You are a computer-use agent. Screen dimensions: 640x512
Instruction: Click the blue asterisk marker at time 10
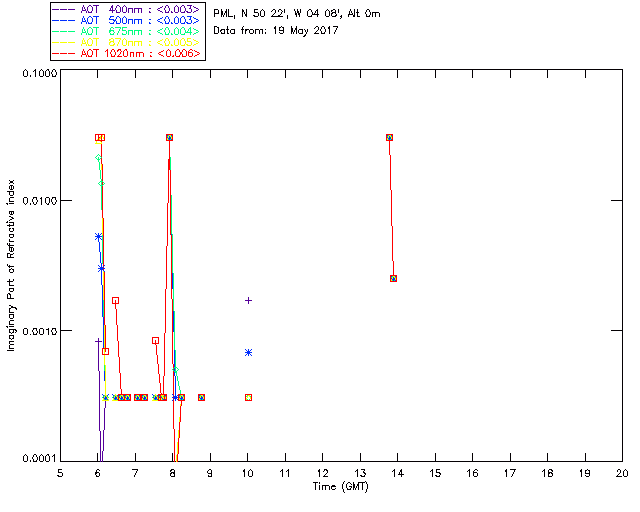point(248,352)
